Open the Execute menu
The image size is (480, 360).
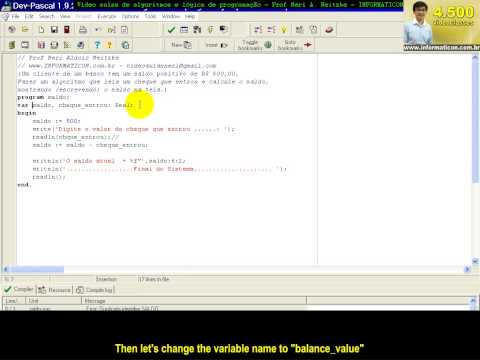[107, 16]
